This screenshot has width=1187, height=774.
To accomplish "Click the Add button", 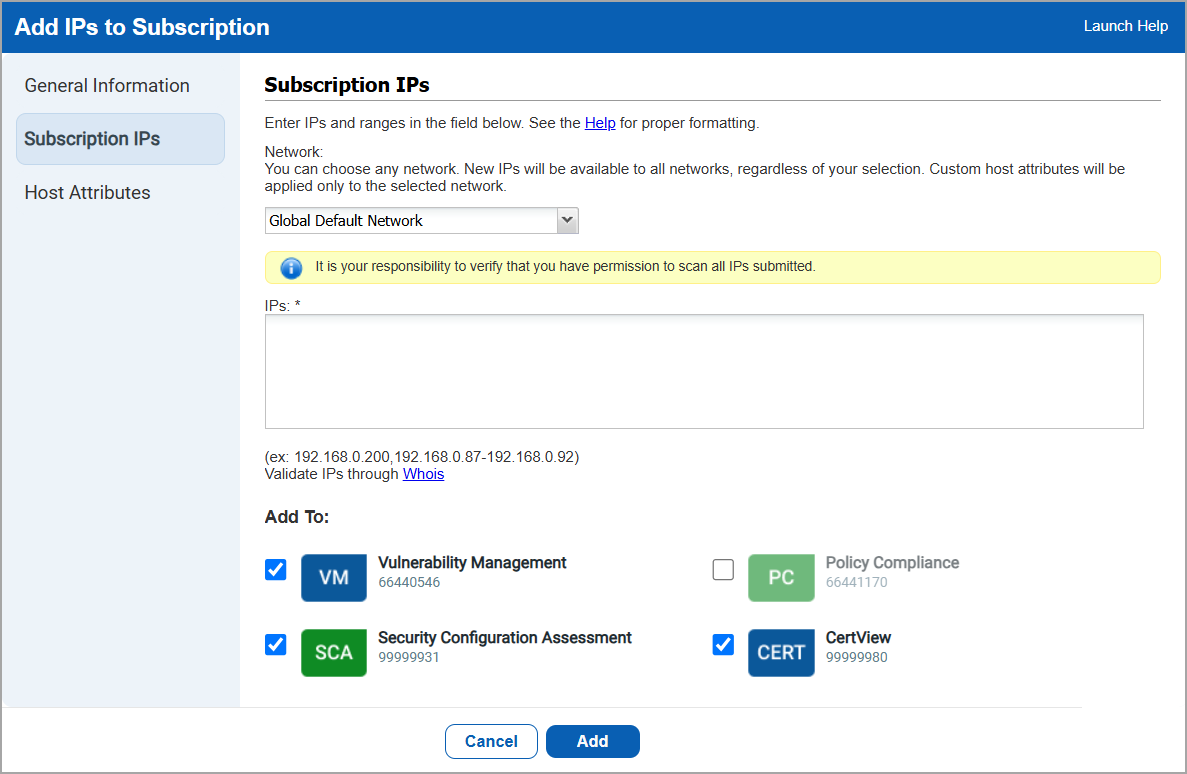I will 592,741.
